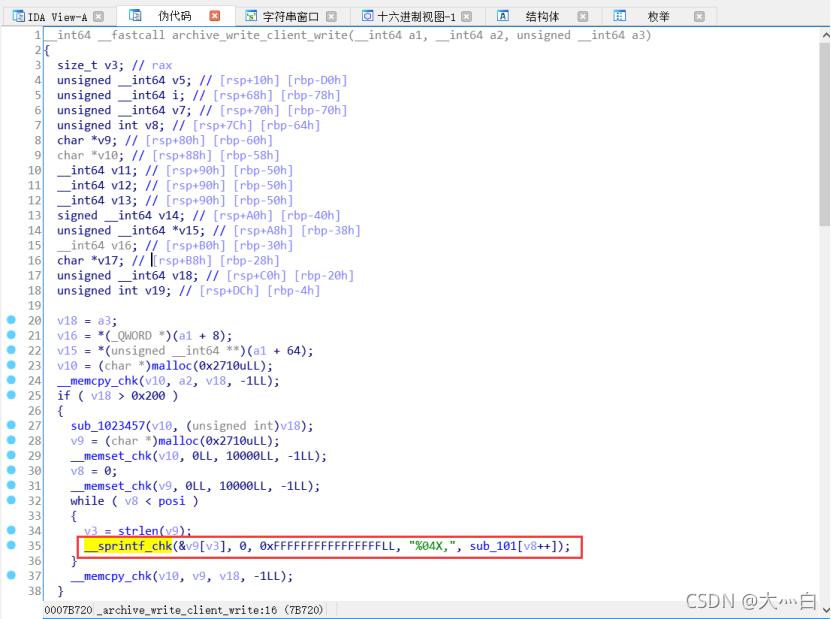Screen dimensions: 831x619
Task: Click the __memset_chk call on line 31
Action: 111,486
